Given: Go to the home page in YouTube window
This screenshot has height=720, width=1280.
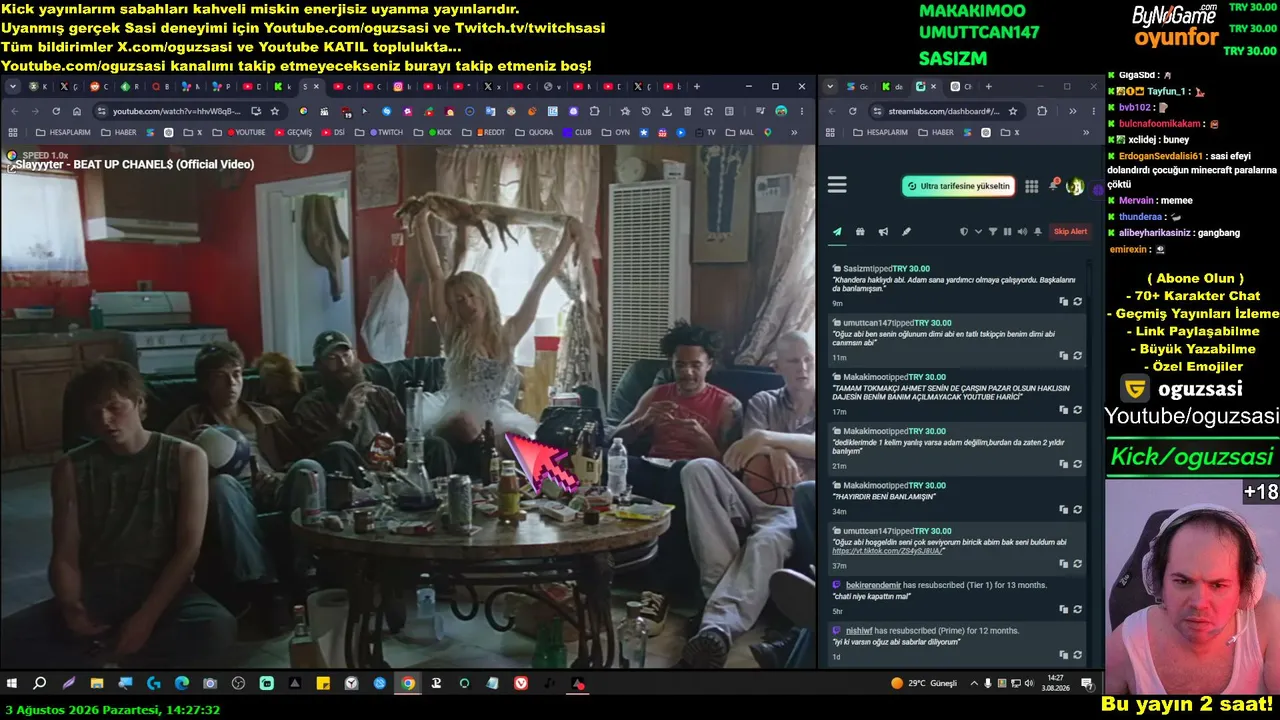Looking at the screenshot, I should tap(77, 111).
